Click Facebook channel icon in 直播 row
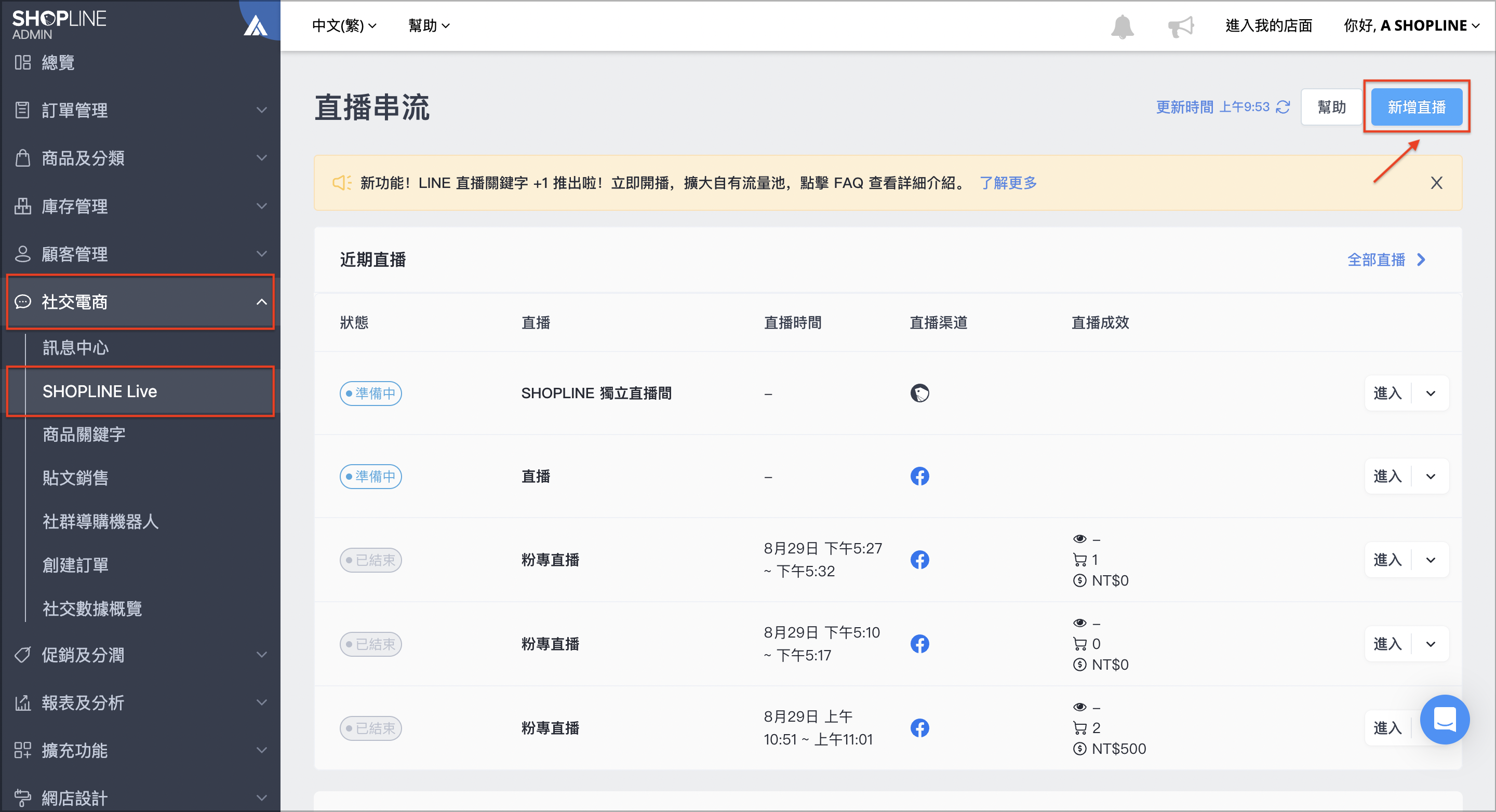Screen dimensions: 1496x812 pos(919,476)
